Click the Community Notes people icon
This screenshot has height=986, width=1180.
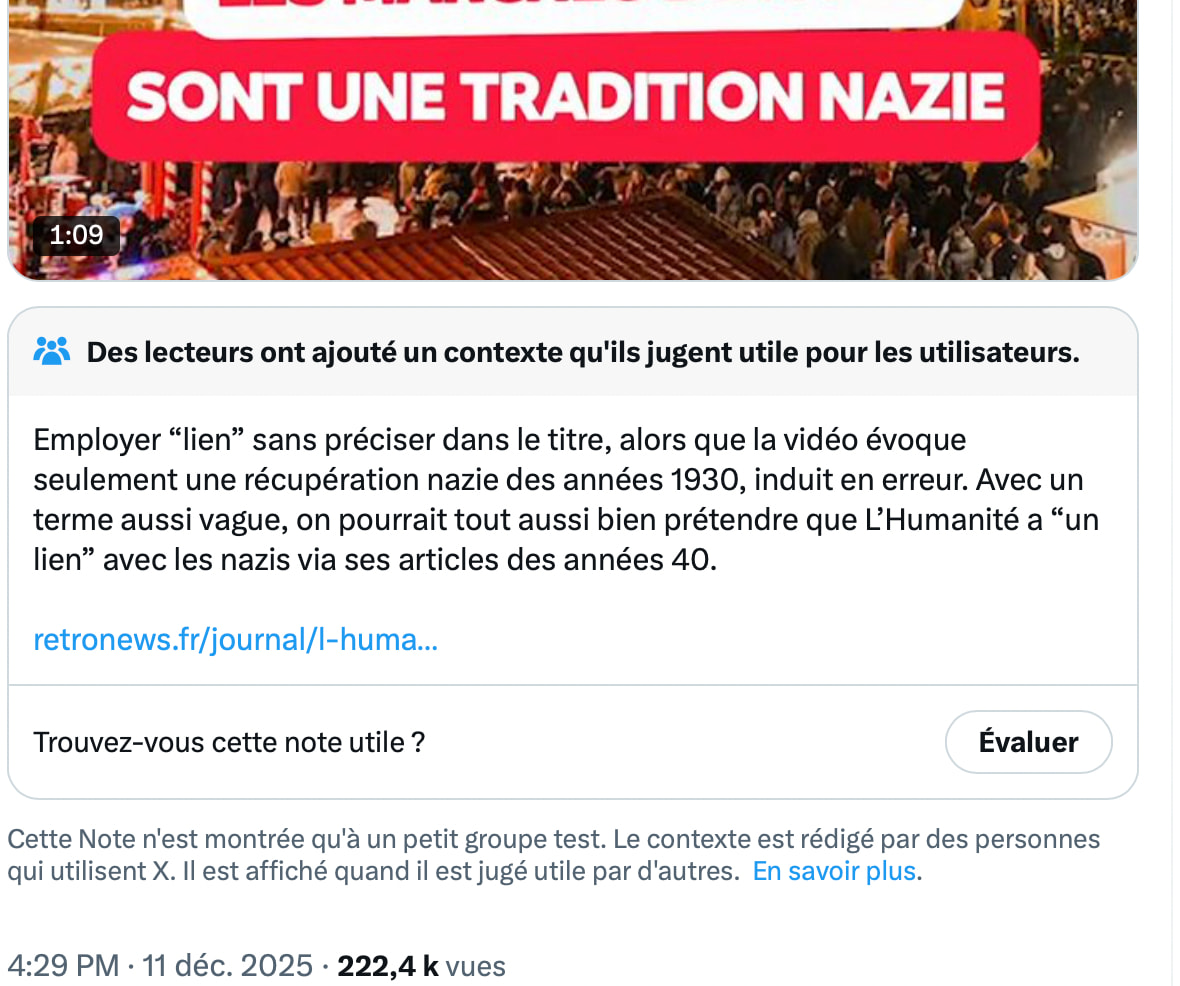click(52, 351)
